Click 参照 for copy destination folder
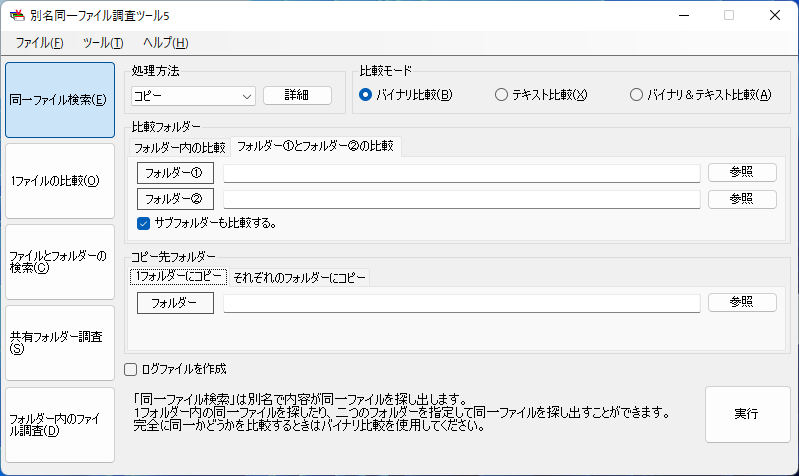Viewport: 799px width, 476px height. [742, 302]
